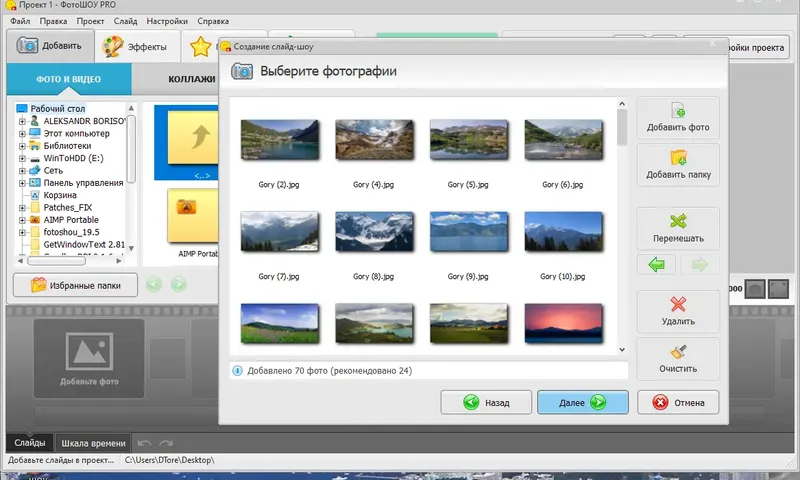Open the Слайд menu
Viewport: 800px width, 480px height.
point(126,21)
